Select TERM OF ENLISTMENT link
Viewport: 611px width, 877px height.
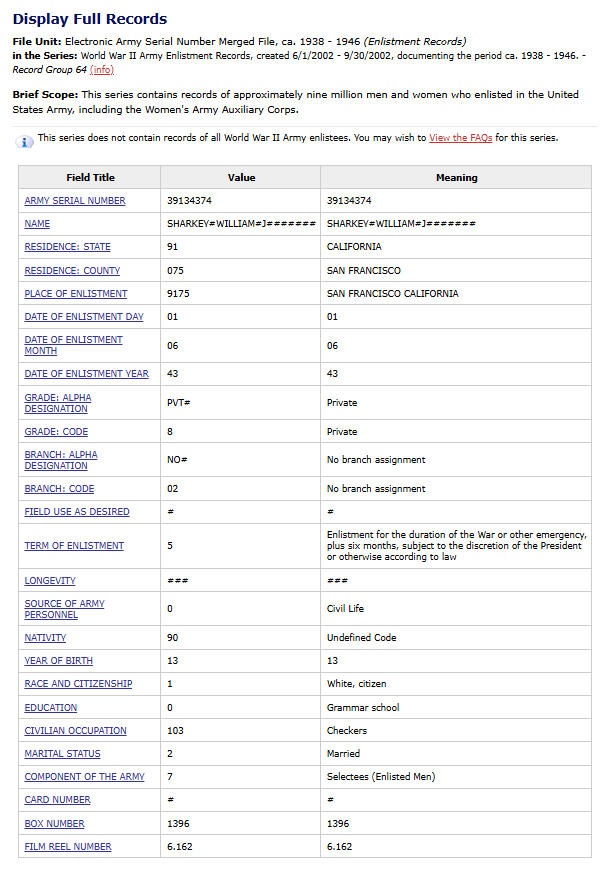pyautogui.click(x=74, y=545)
